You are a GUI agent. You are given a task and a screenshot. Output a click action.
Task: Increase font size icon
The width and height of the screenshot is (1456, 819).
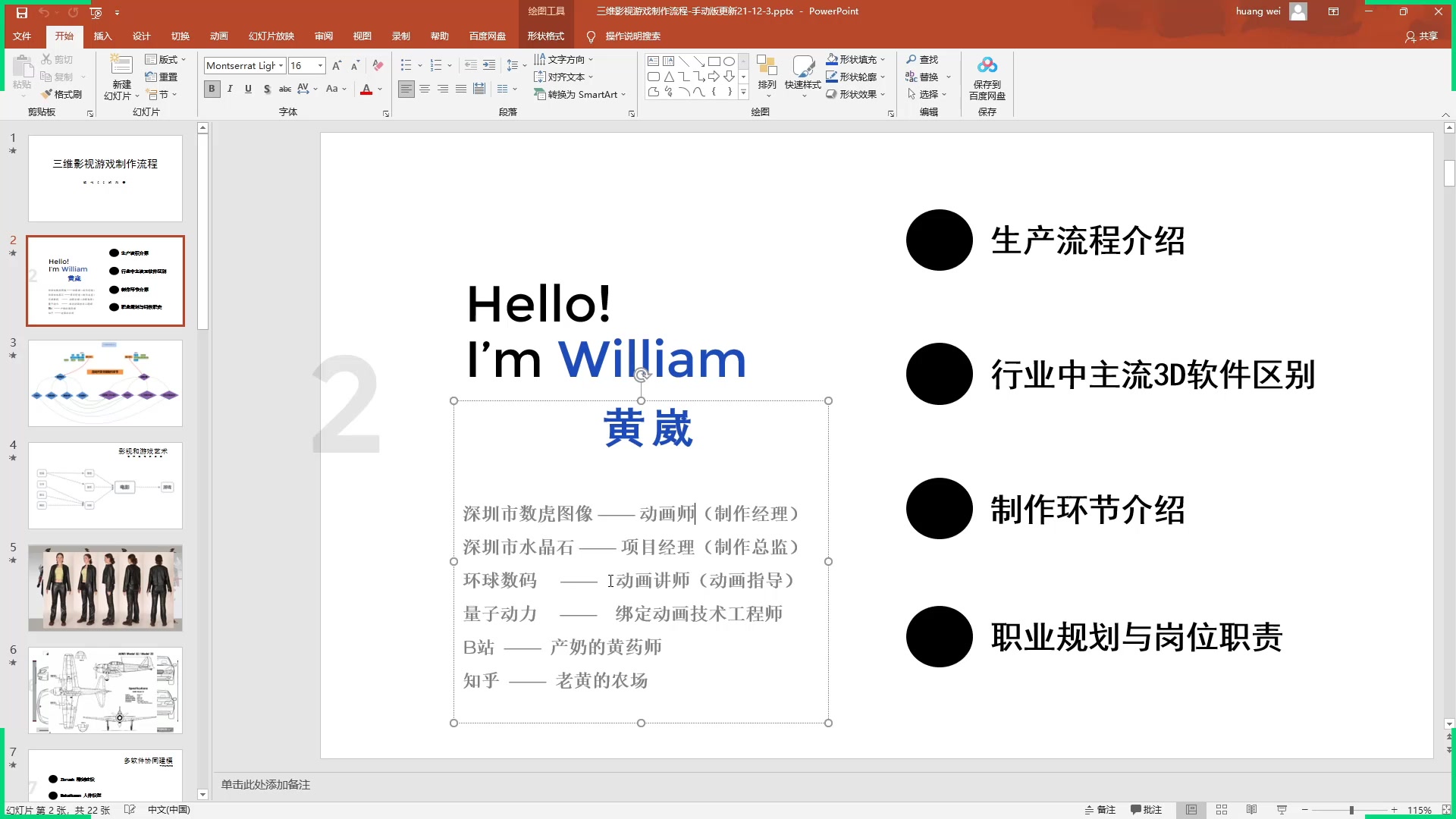337,66
